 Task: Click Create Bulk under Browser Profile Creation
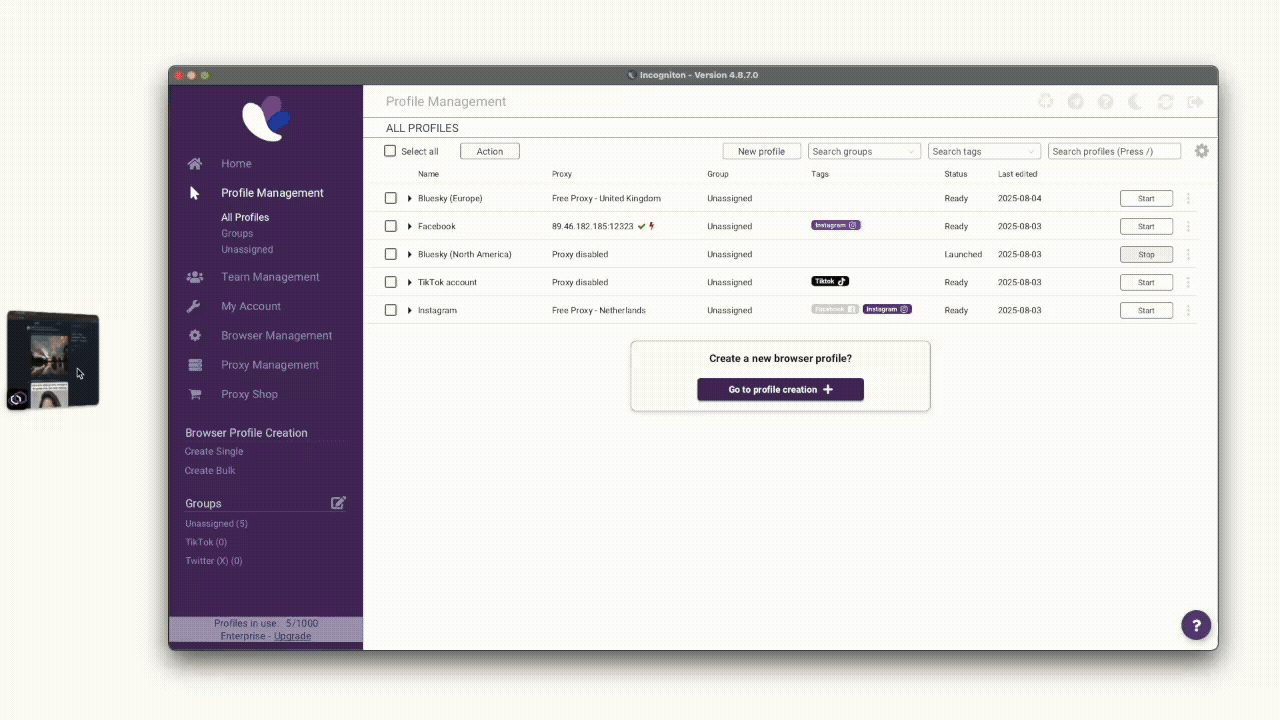click(210, 470)
